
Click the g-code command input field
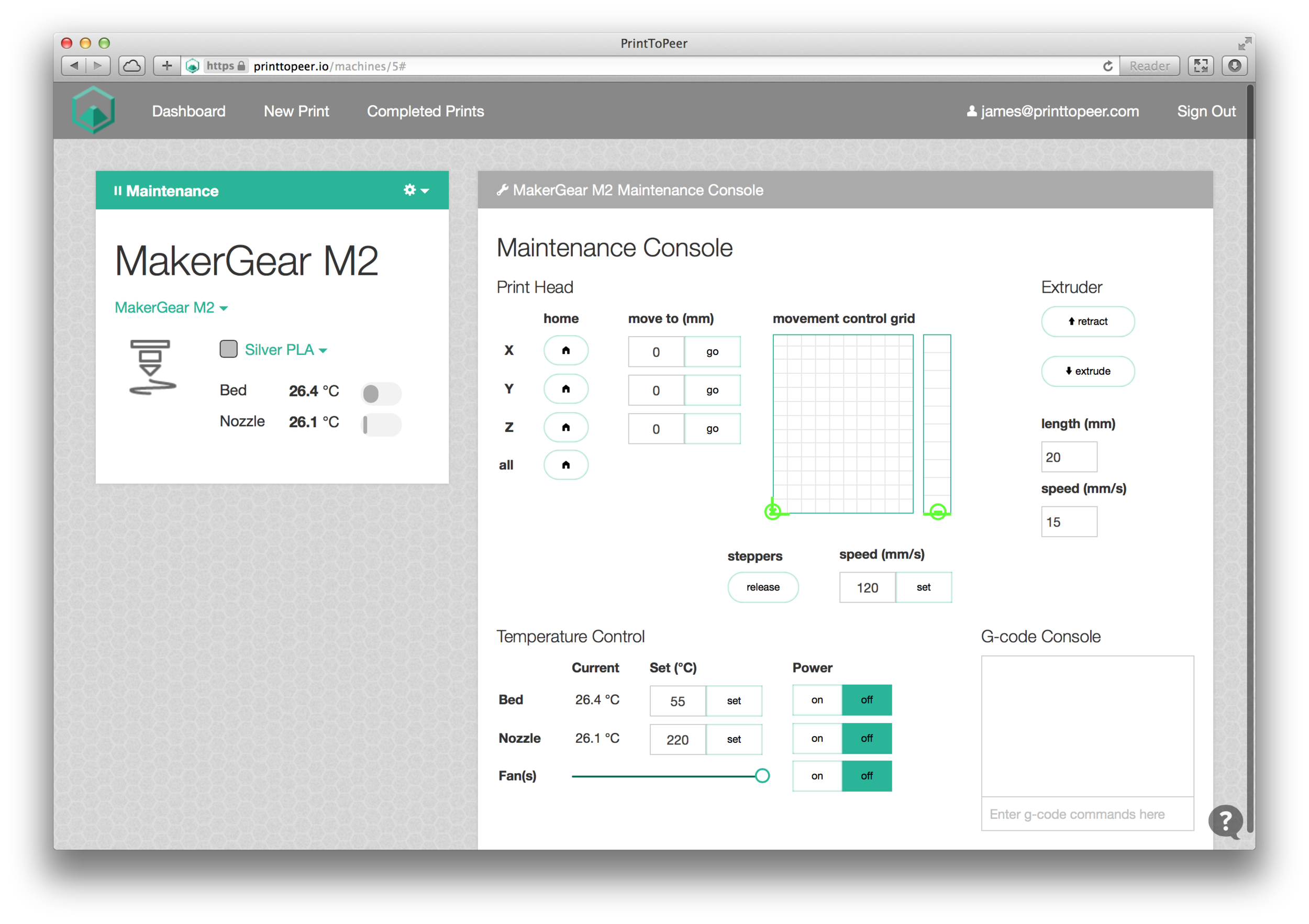pos(1086,814)
